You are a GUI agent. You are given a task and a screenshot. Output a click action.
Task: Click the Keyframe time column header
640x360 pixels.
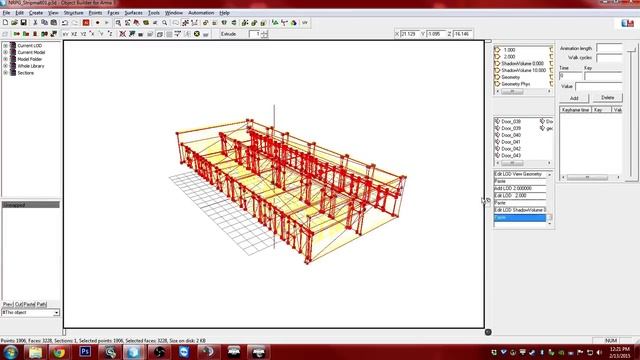click(576, 110)
